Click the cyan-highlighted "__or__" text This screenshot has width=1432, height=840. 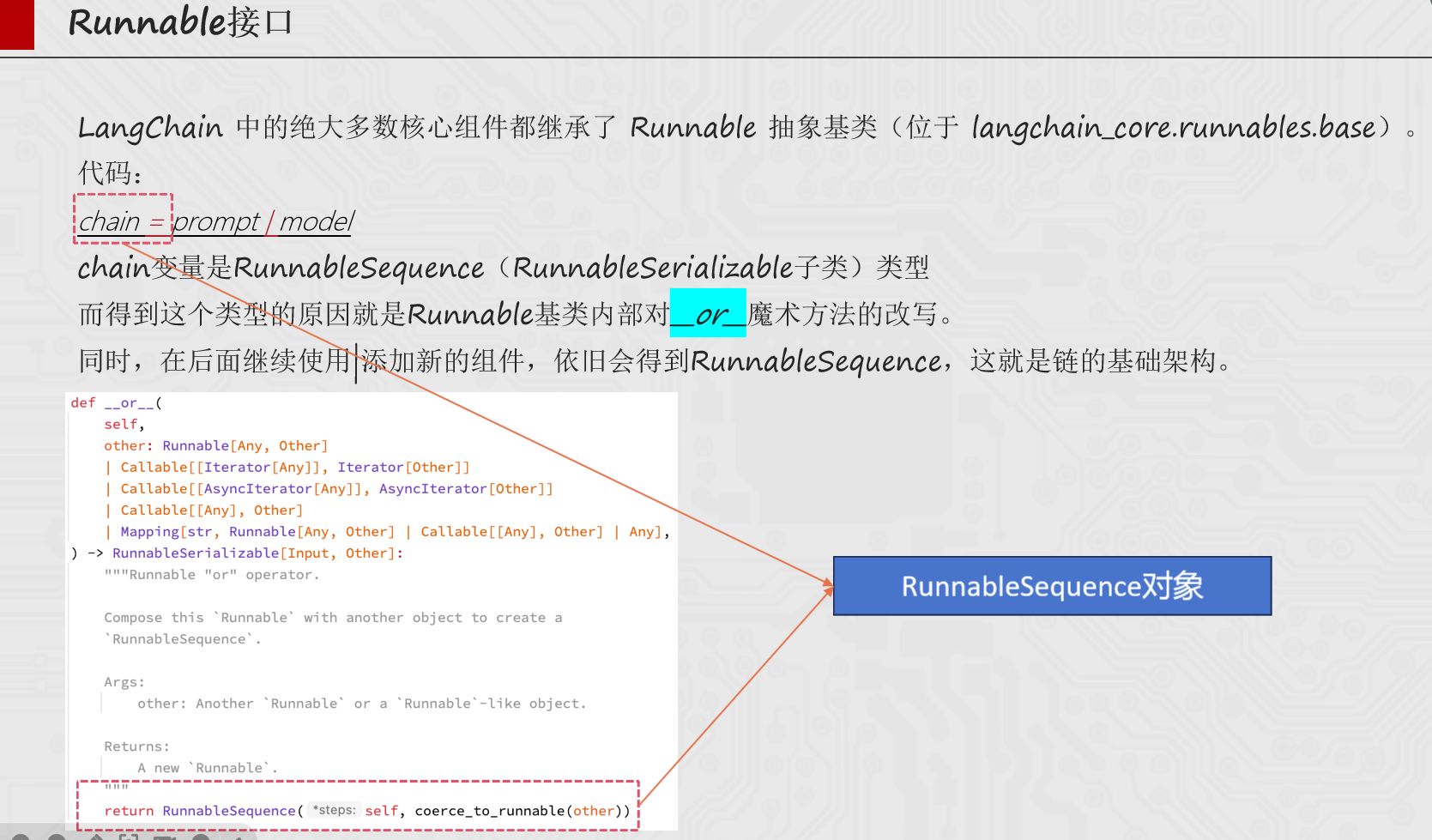click(x=708, y=314)
